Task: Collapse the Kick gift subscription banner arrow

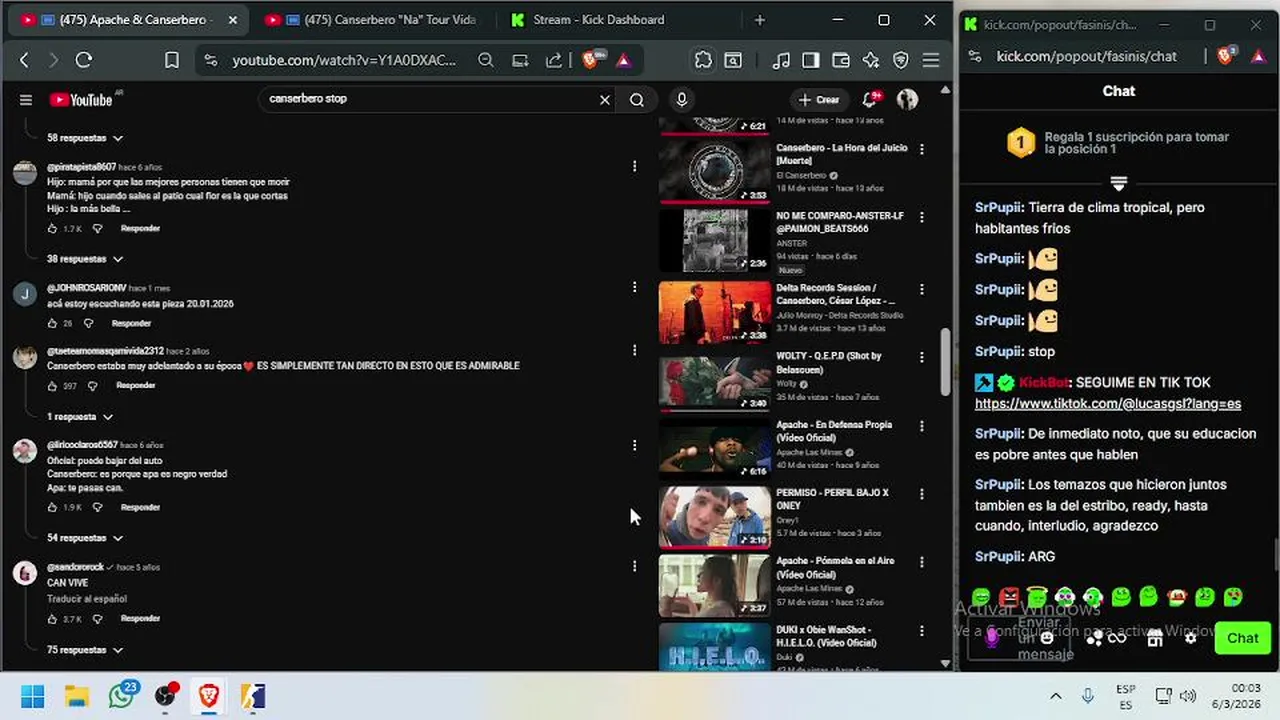Action: tap(1119, 183)
